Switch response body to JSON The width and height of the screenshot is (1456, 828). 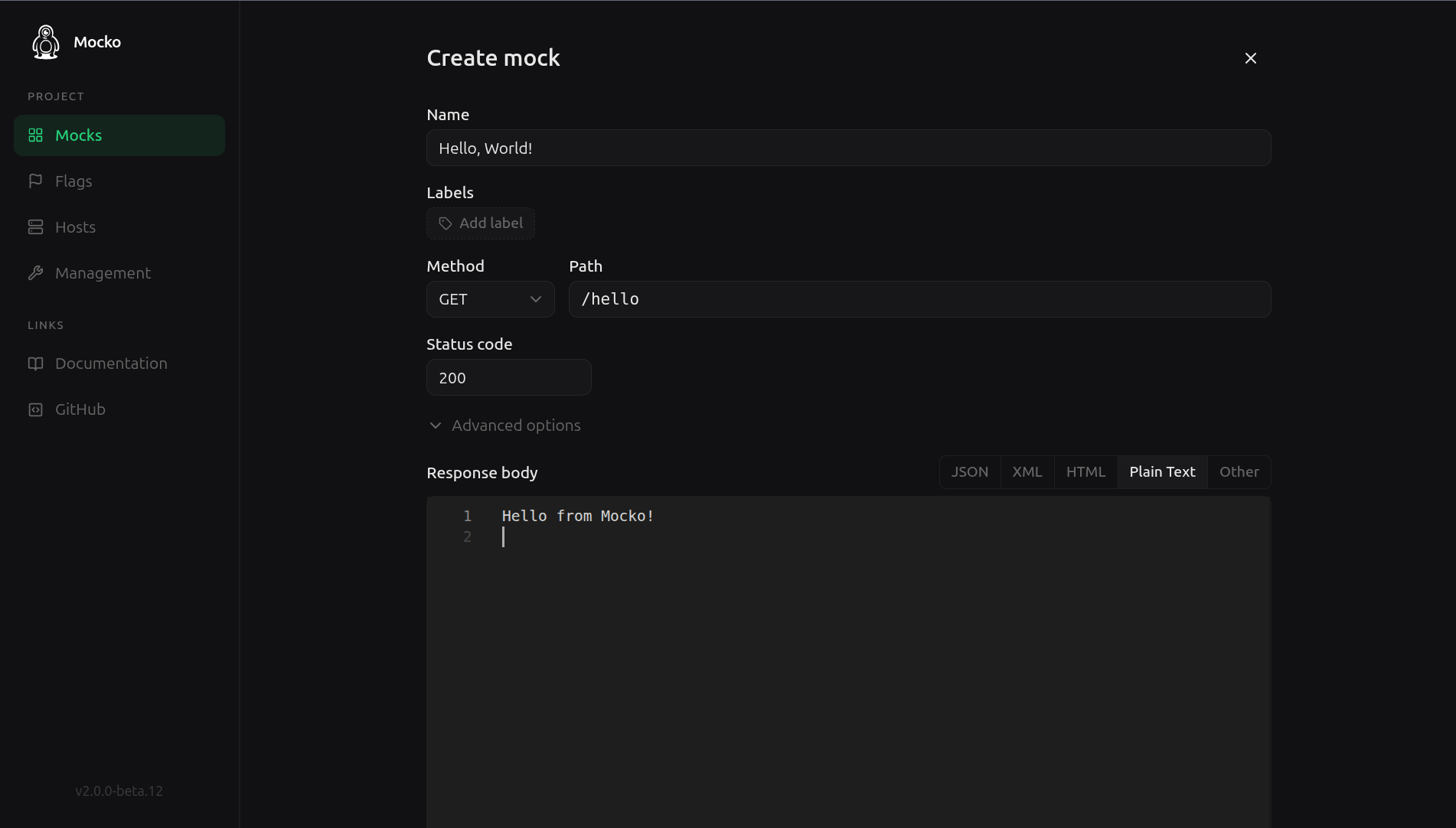970,472
